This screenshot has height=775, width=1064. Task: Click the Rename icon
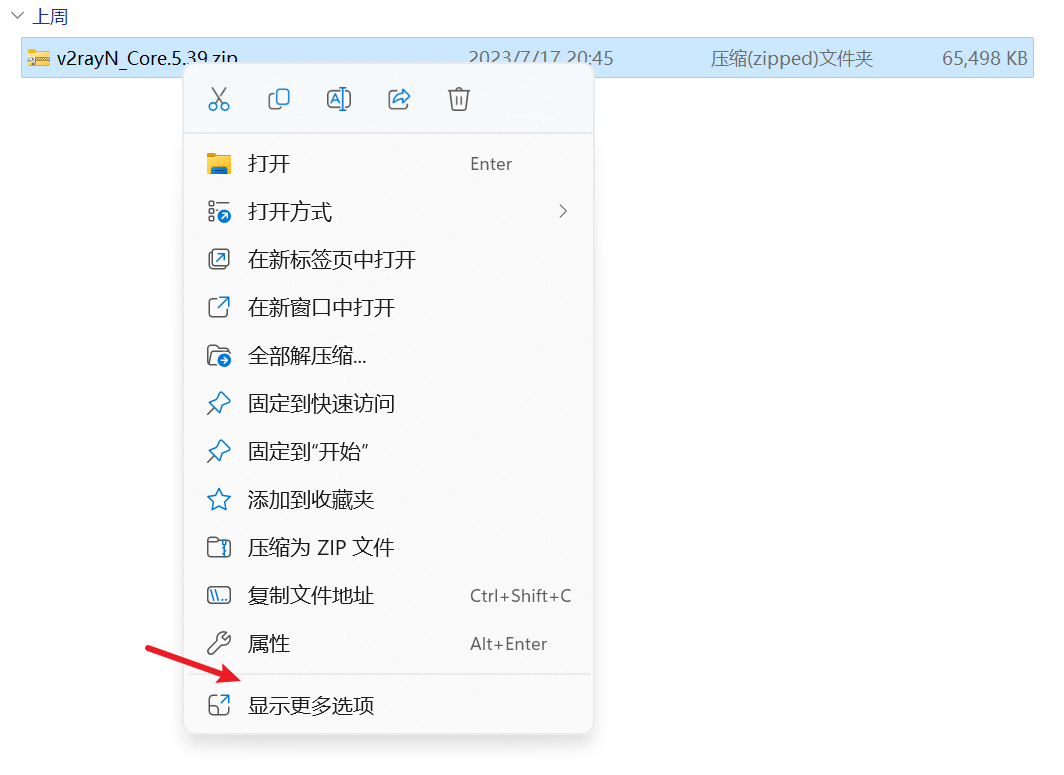coord(339,99)
